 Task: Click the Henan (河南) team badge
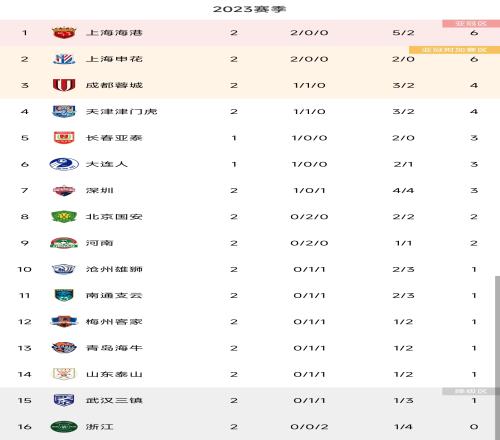coord(64,243)
